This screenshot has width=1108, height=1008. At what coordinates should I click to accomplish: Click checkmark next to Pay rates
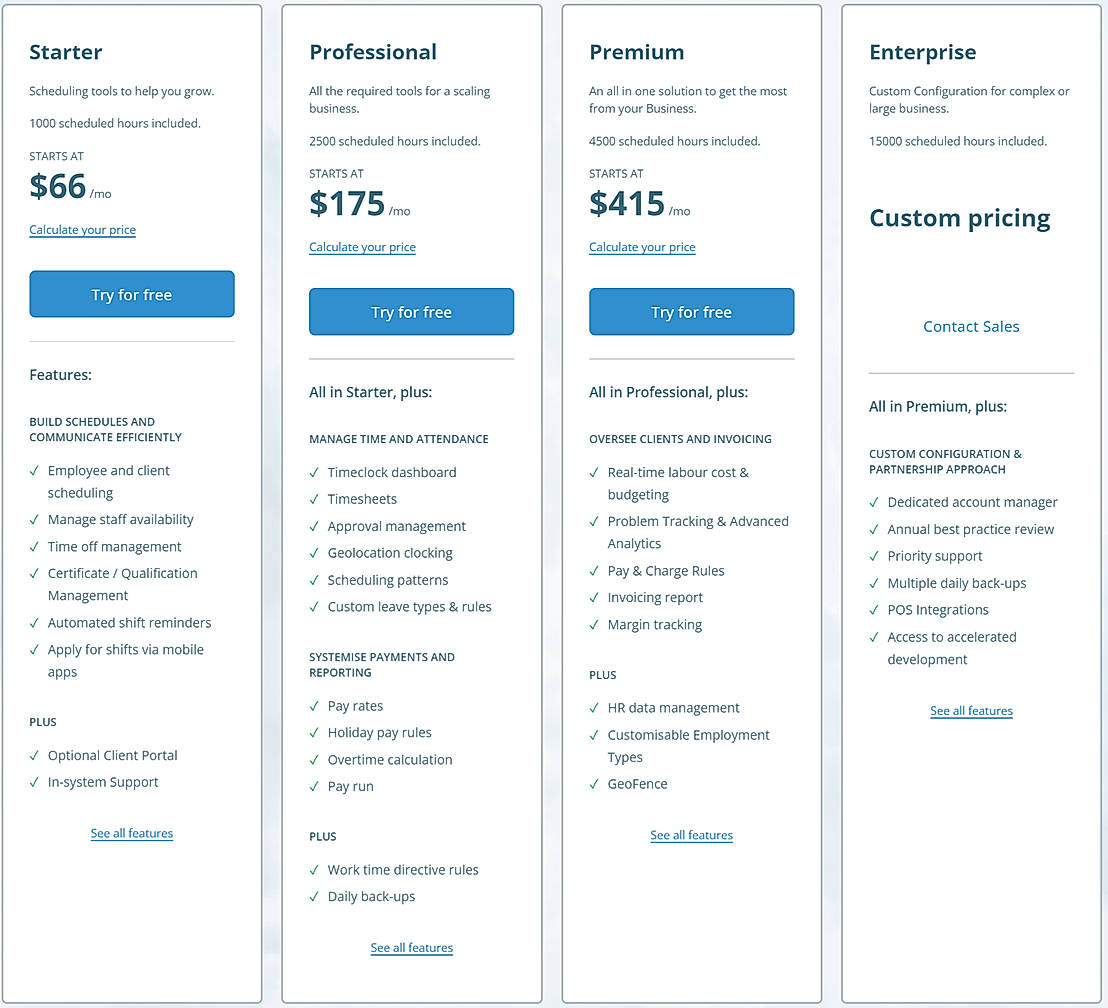[315, 706]
